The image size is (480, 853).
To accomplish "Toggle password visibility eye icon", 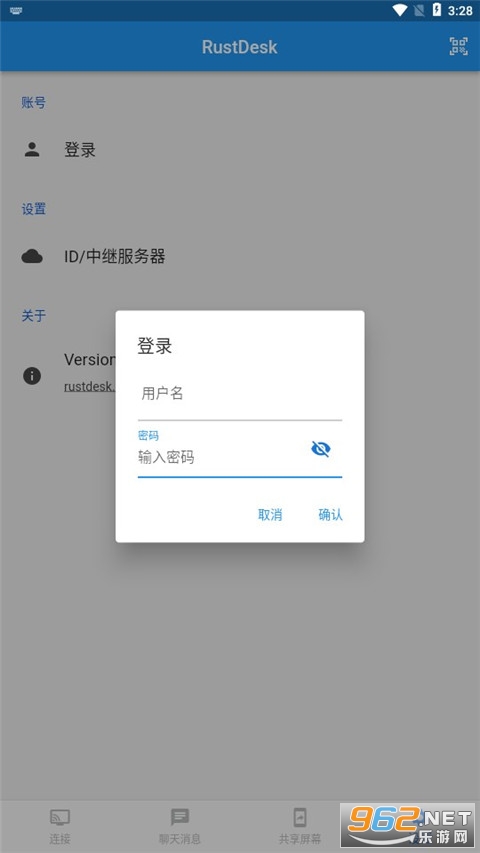I will (x=321, y=449).
